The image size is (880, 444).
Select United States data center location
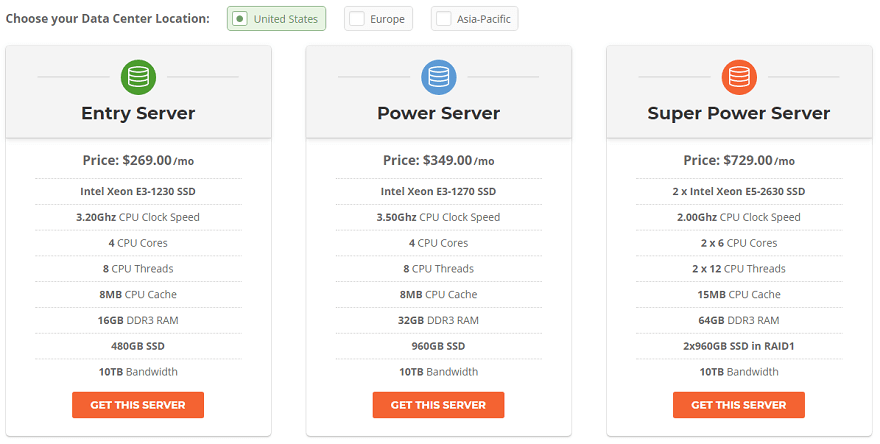click(277, 19)
